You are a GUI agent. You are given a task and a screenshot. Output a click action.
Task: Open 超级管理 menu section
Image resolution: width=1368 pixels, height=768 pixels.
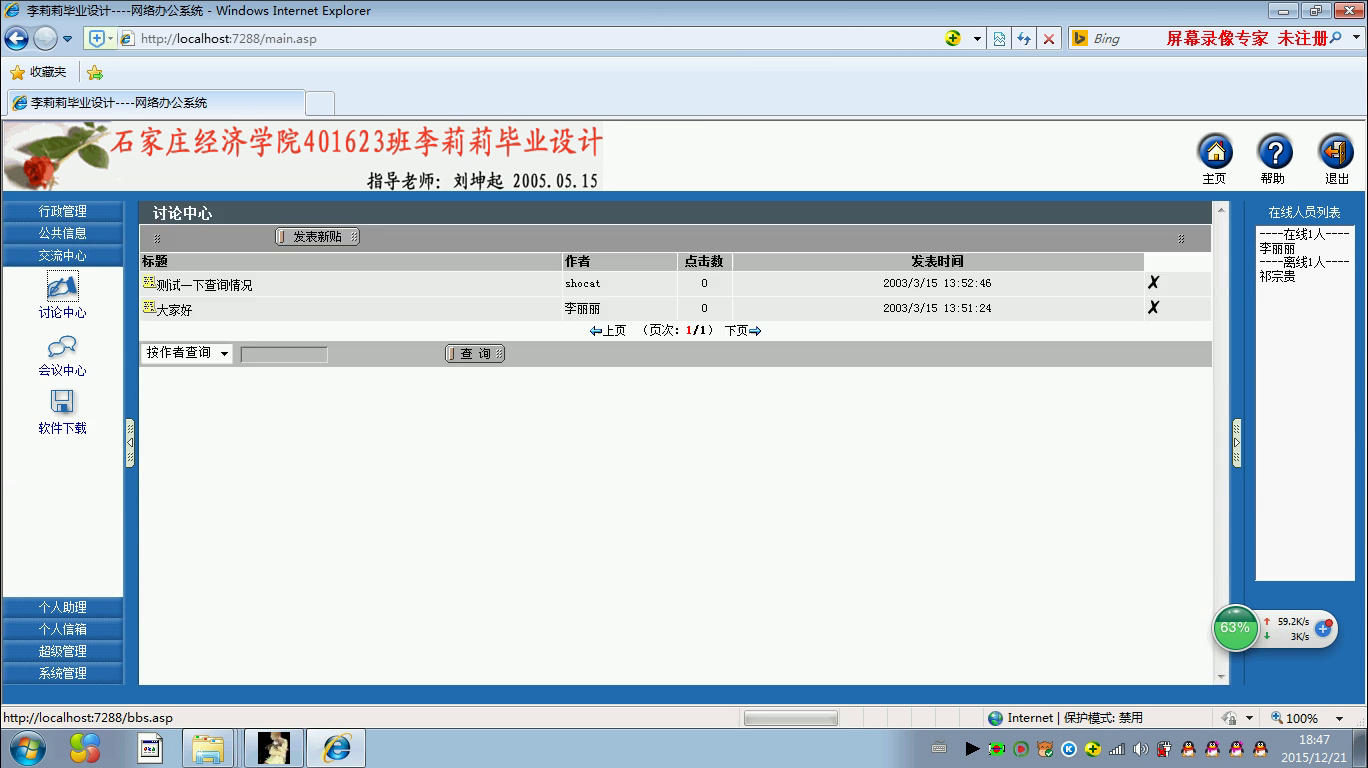(x=63, y=651)
